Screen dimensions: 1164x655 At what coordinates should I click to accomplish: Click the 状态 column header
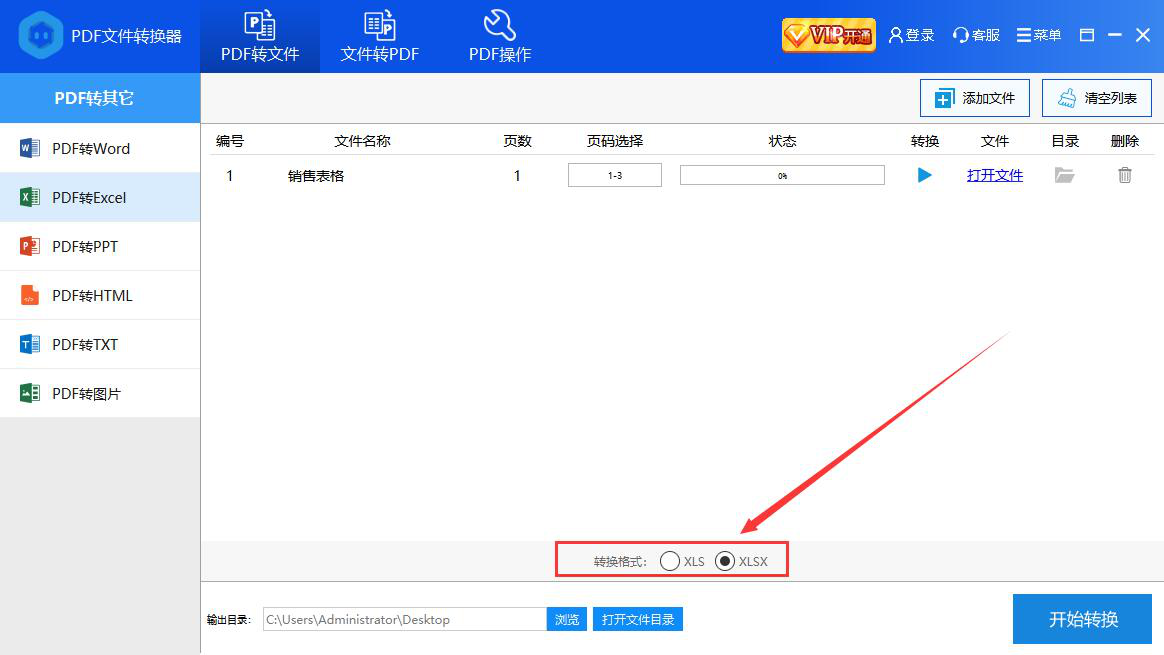pos(782,141)
